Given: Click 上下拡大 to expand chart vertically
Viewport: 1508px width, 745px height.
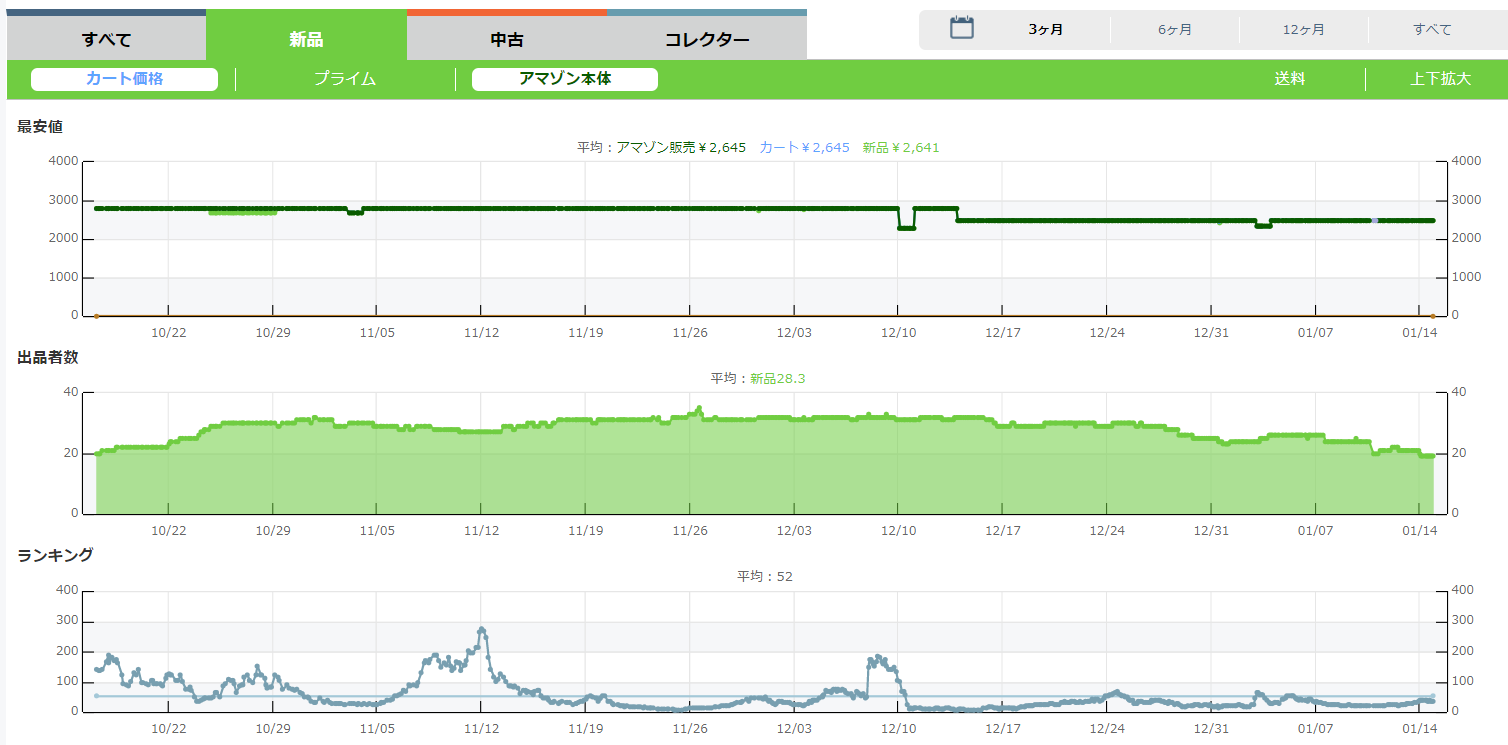Looking at the screenshot, I should 1440,79.
